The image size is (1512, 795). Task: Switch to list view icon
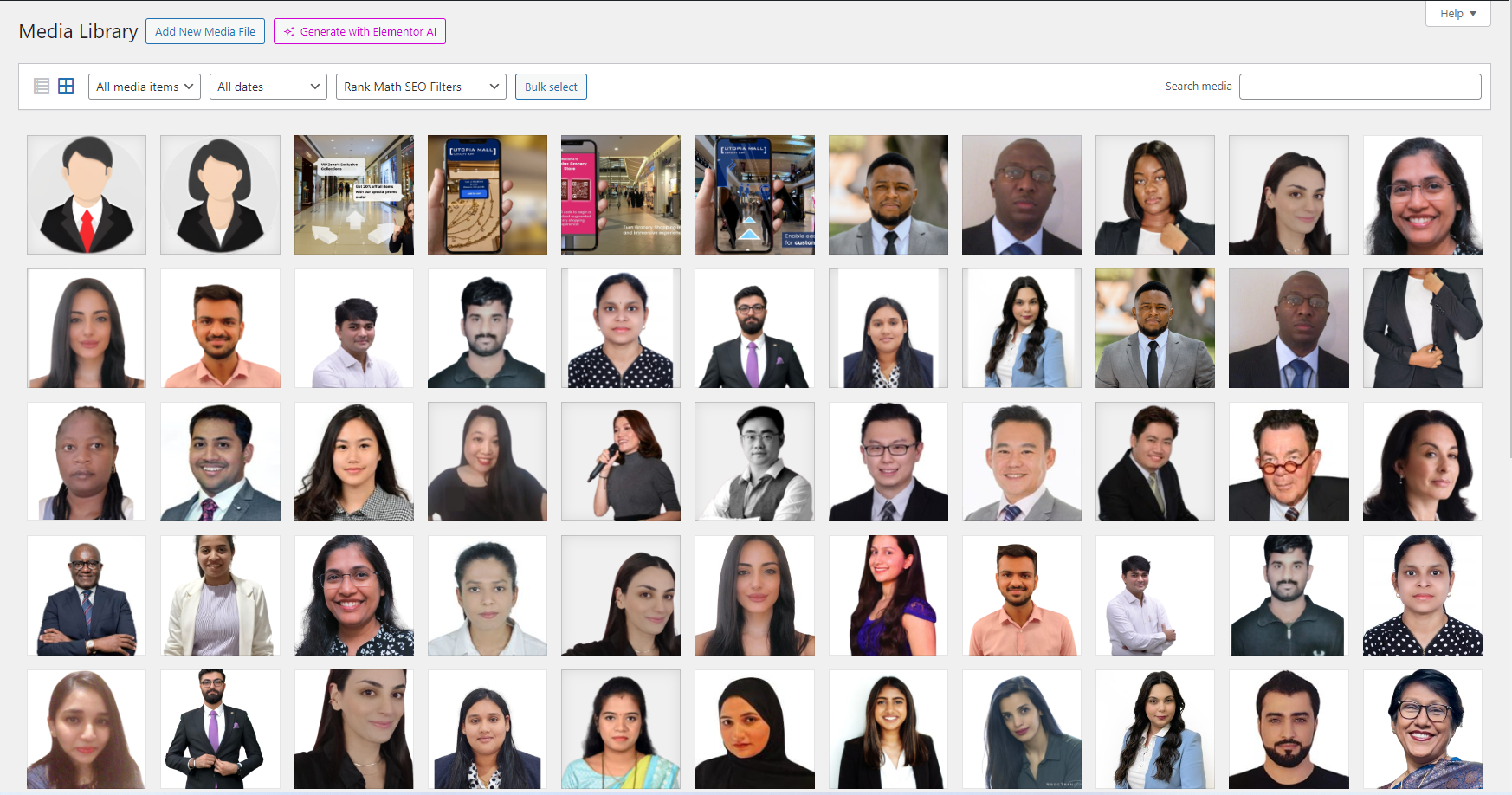pos(41,86)
